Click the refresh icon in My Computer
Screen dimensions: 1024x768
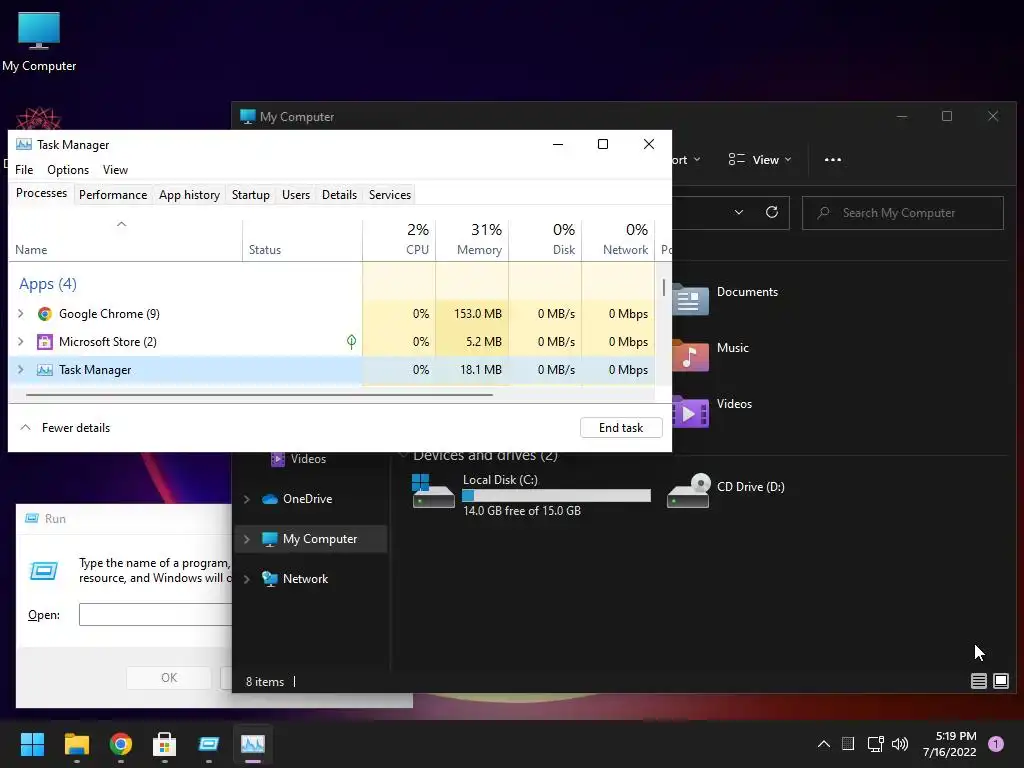coord(772,212)
